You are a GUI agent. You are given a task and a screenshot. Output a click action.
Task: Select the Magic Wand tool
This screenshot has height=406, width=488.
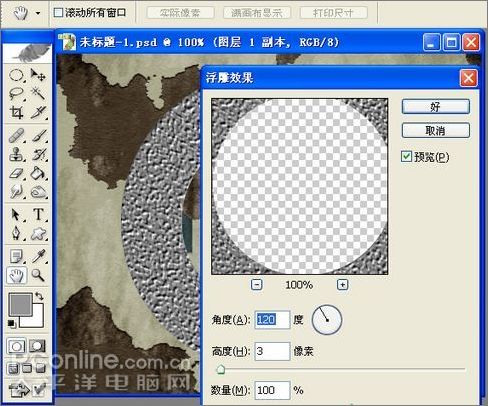(x=38, y=94)
